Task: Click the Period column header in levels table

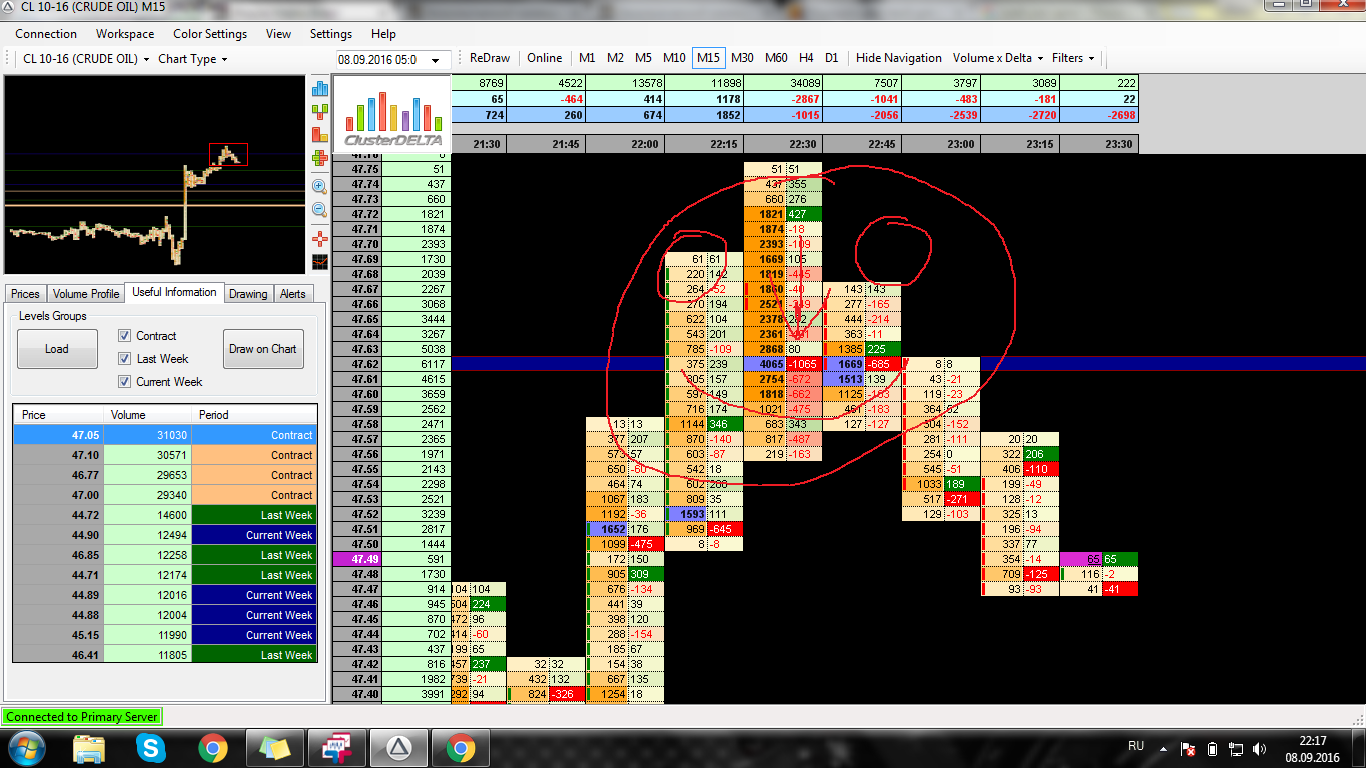Action: (x=254, y=414)
